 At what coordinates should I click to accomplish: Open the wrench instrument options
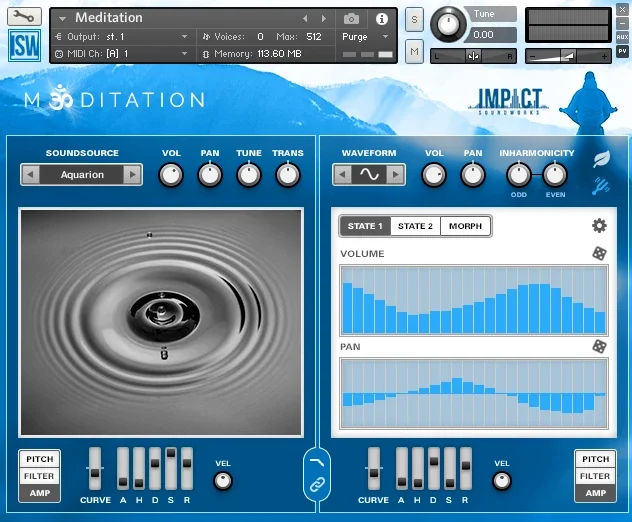click(x=24, y=17)
